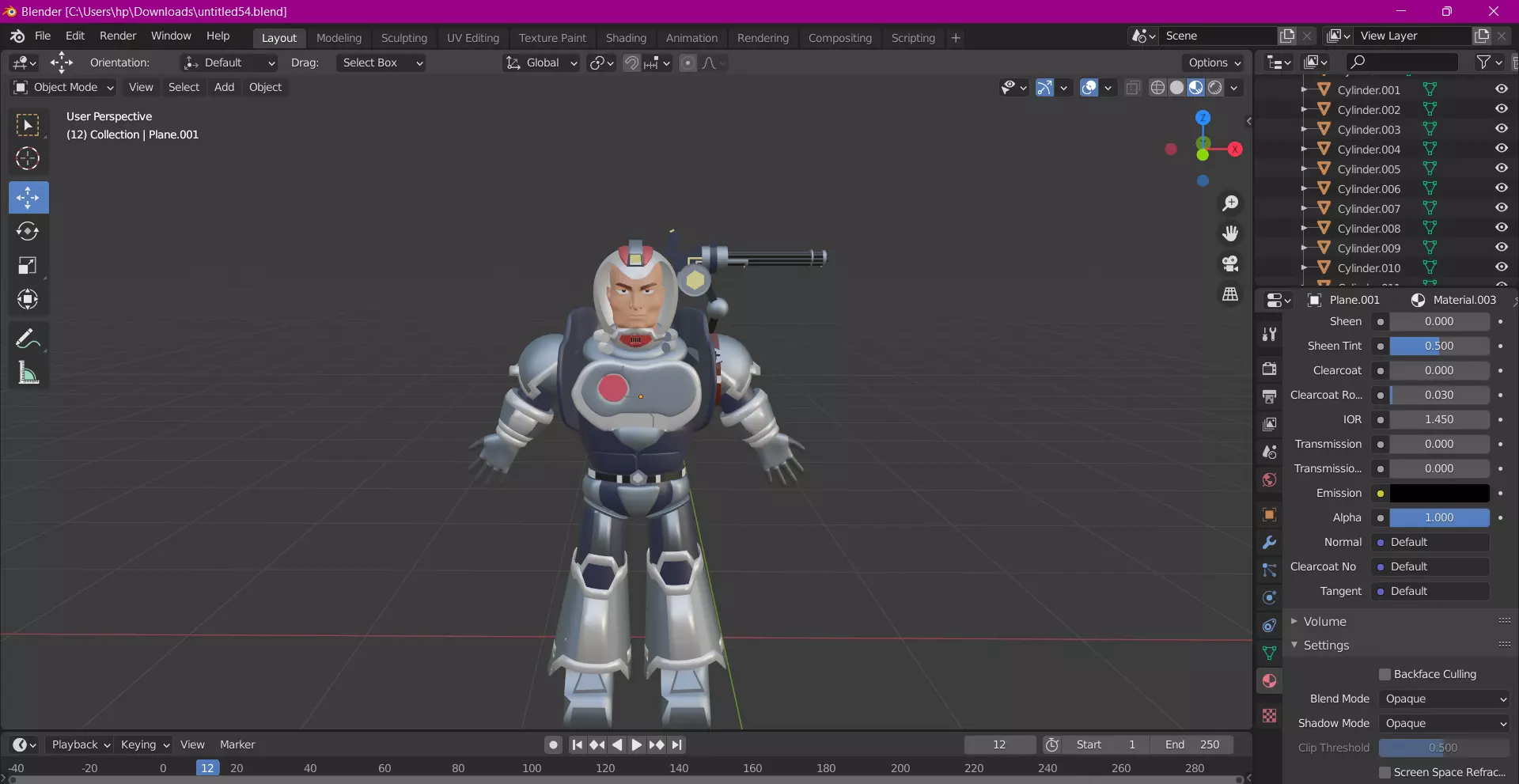Open the World properties tab
Viewport: 1519px width, 784px height.
pyautogui.click(x=1270, y=479)
